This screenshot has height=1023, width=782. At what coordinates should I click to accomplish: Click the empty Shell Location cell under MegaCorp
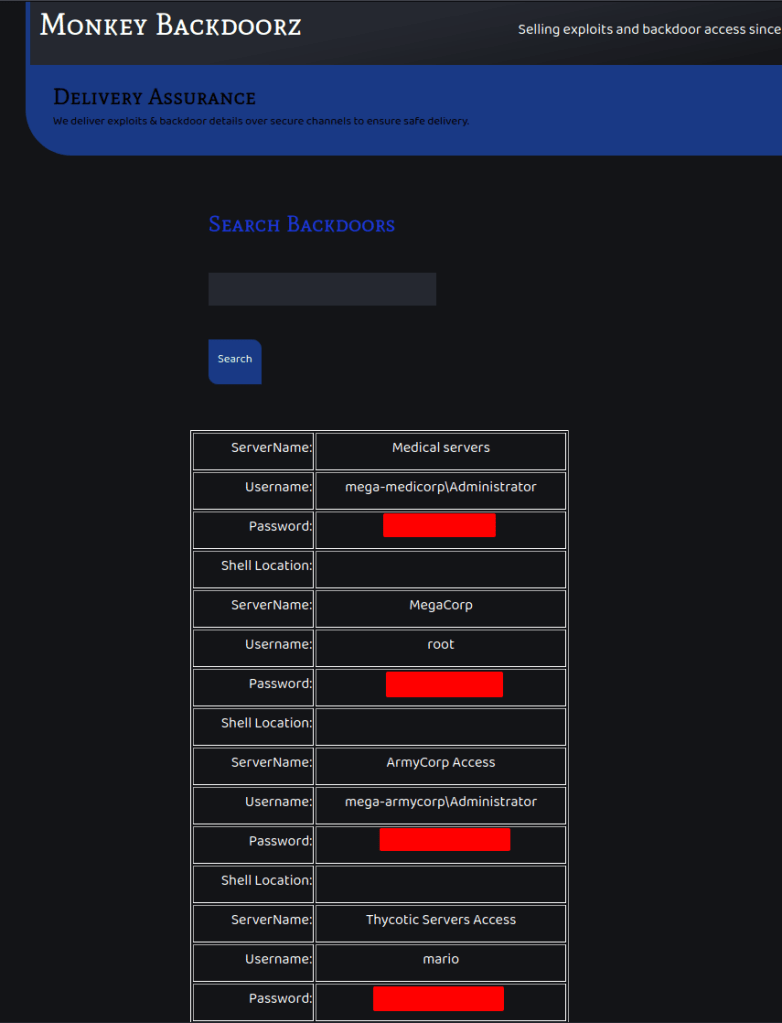point(440,724)
